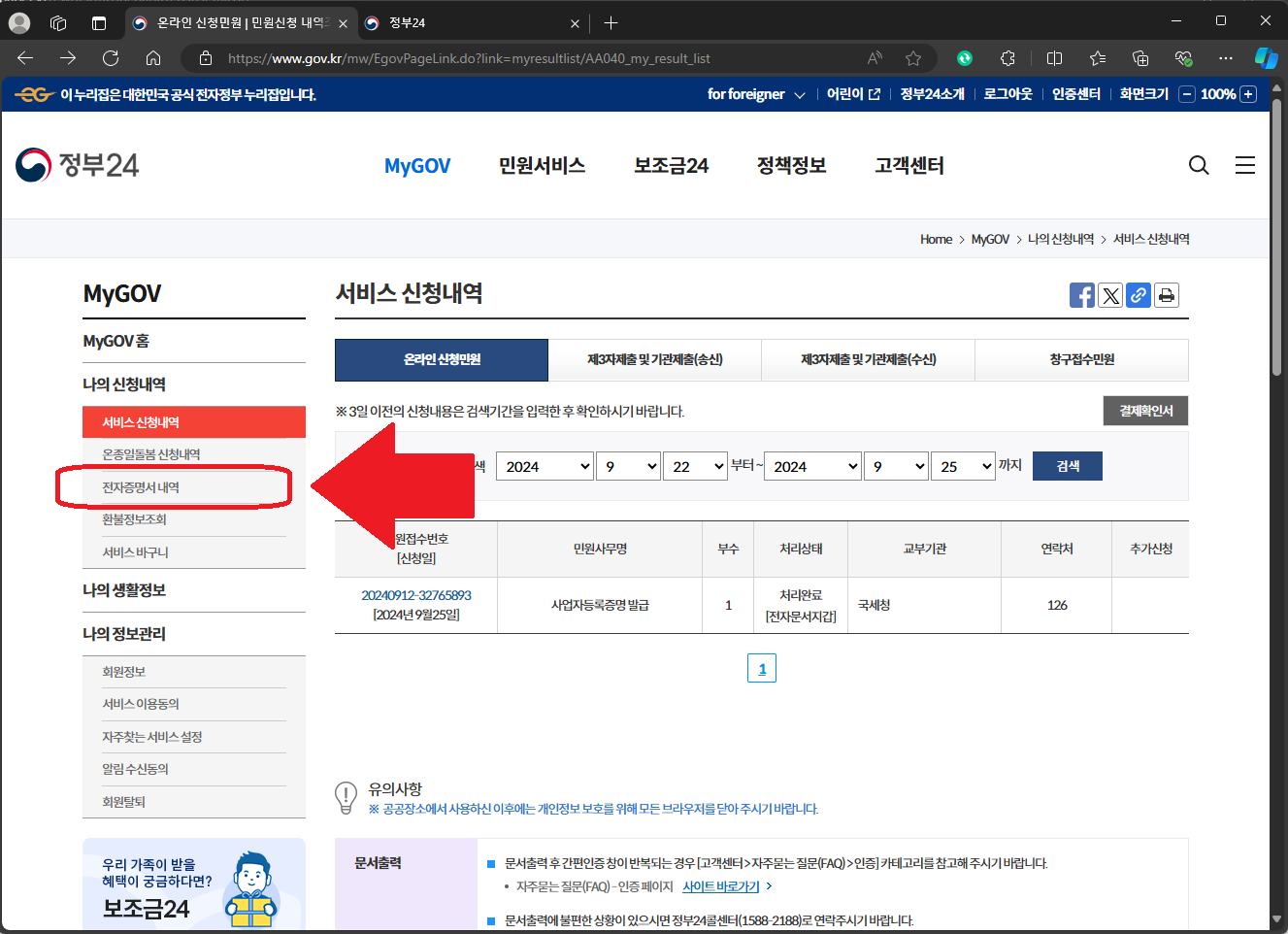This screenshot has width=1288, height=934.
Task: Open application number 20240912-32765893 link
Action: 416,595
